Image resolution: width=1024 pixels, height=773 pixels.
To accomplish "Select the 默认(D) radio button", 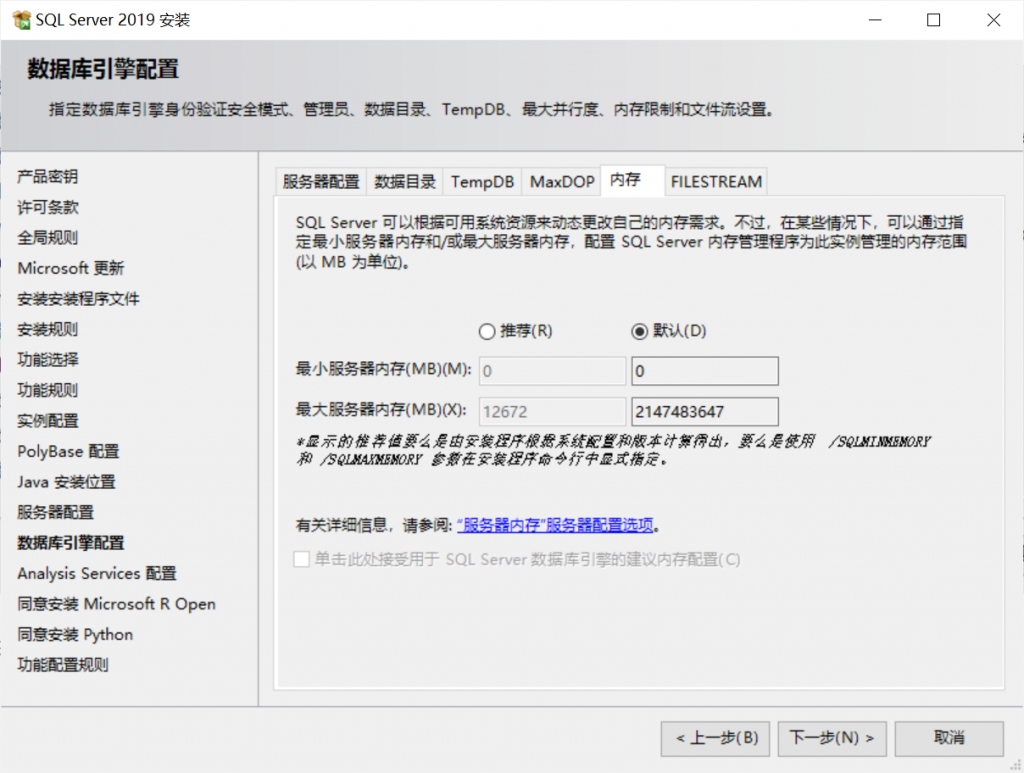I will 639,331.
